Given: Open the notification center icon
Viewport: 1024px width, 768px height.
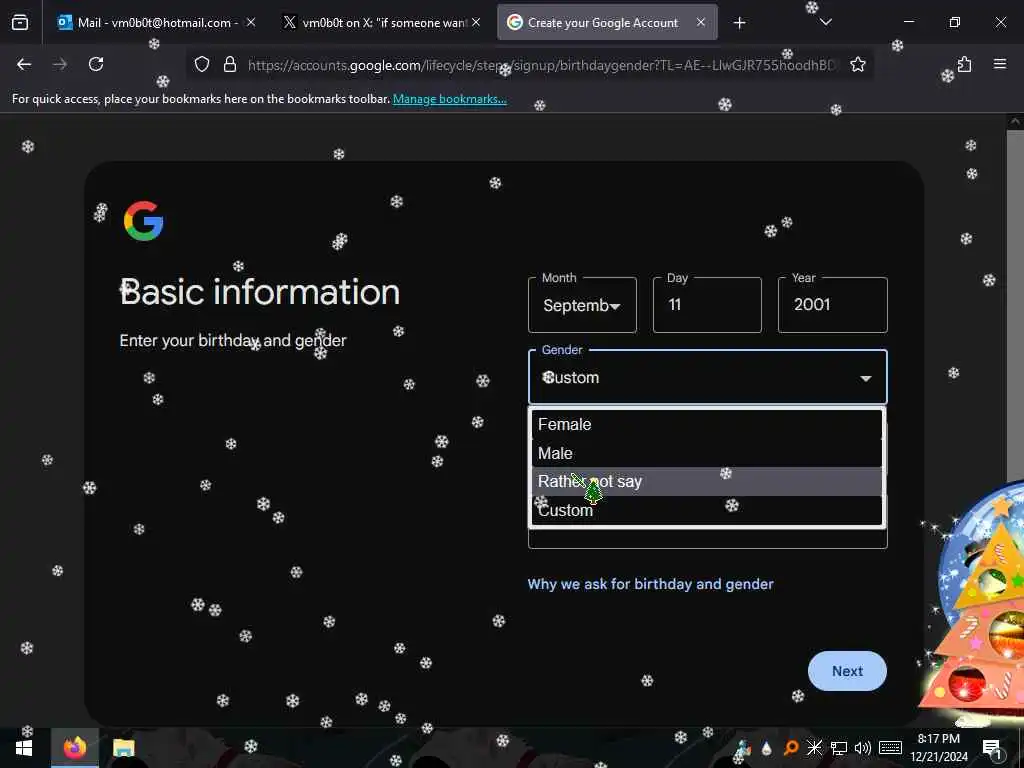Looking at the screenshot, I should pyautogui.click(x=992, y=748).
